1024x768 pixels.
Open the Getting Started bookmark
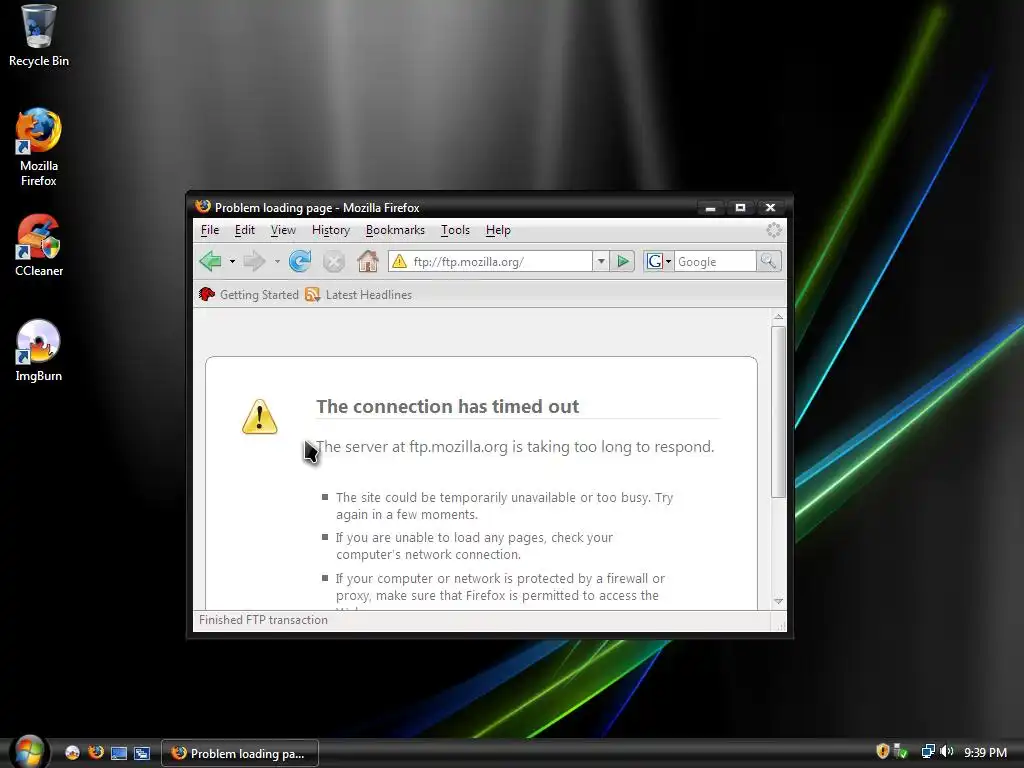(x=249, y=295)
